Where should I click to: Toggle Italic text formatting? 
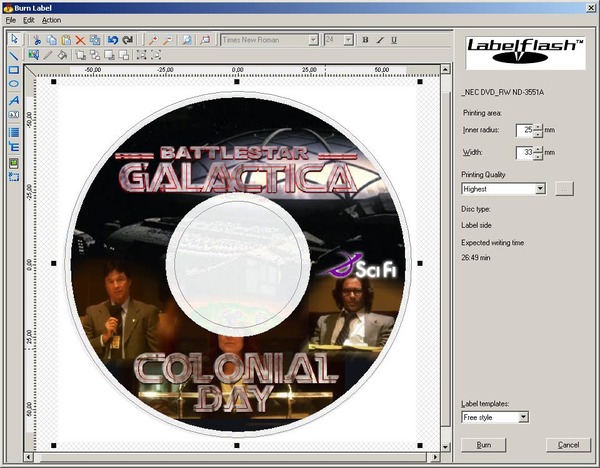click(380, 40)
